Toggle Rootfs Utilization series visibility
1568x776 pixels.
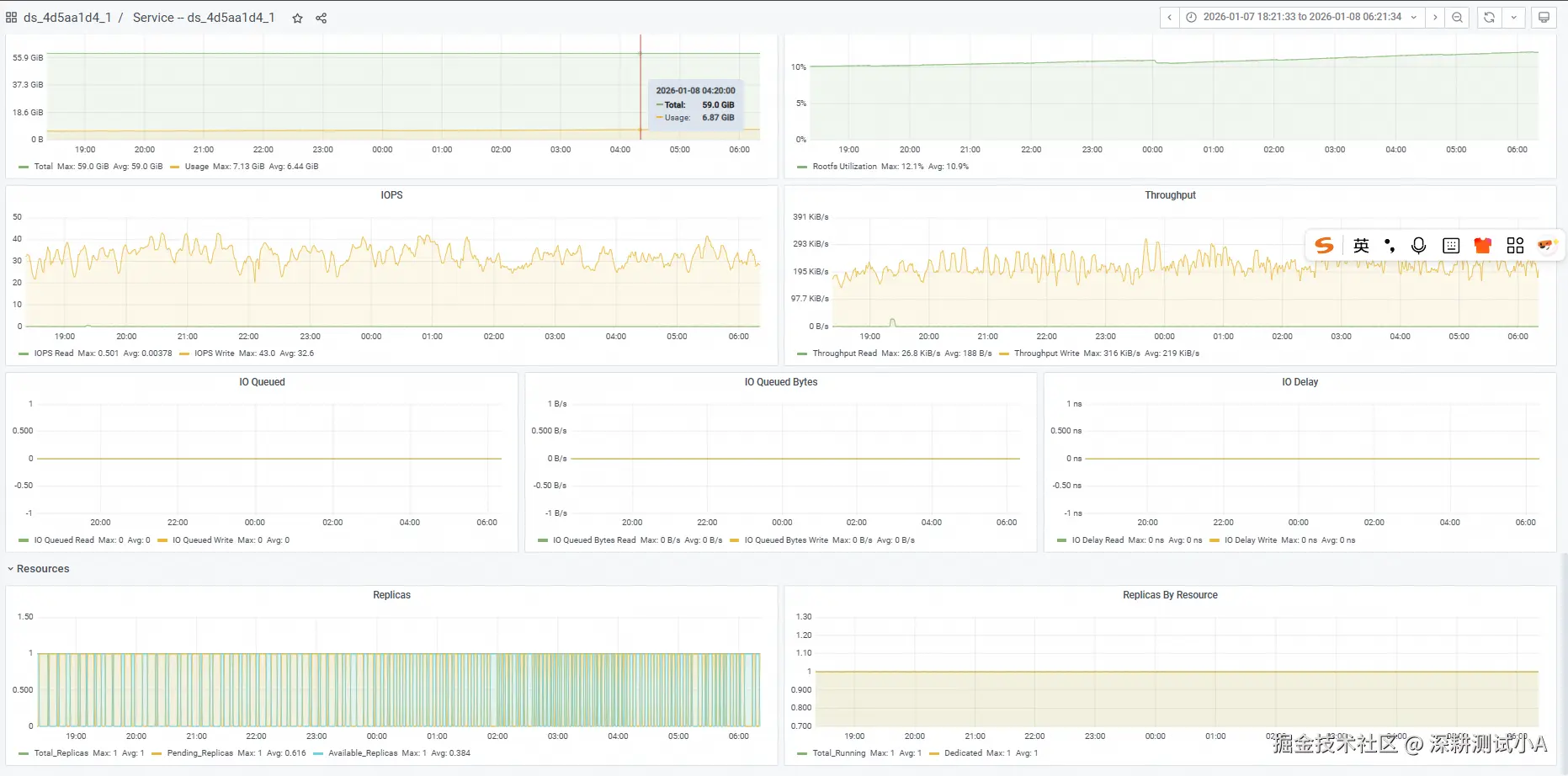tap(844, 167)
